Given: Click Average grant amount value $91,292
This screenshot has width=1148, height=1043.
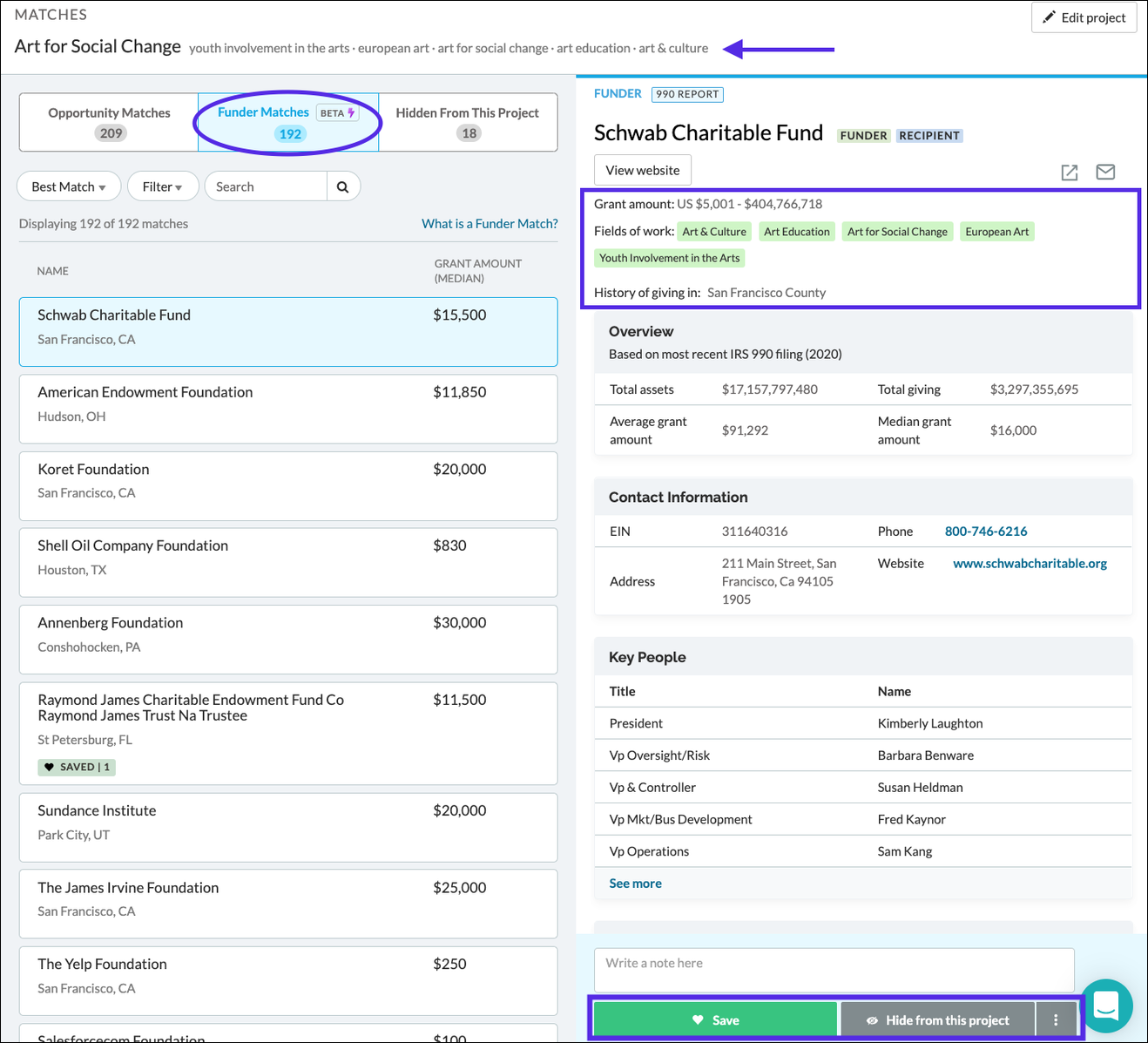Looking at the screenshot, I should point(745,430).
